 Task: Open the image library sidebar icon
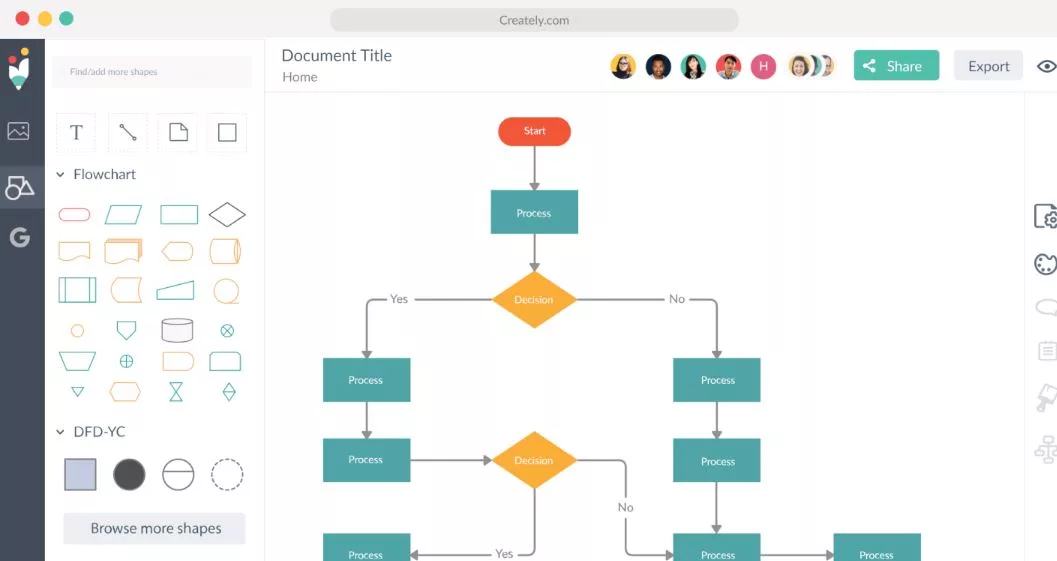tap(18, 130)
